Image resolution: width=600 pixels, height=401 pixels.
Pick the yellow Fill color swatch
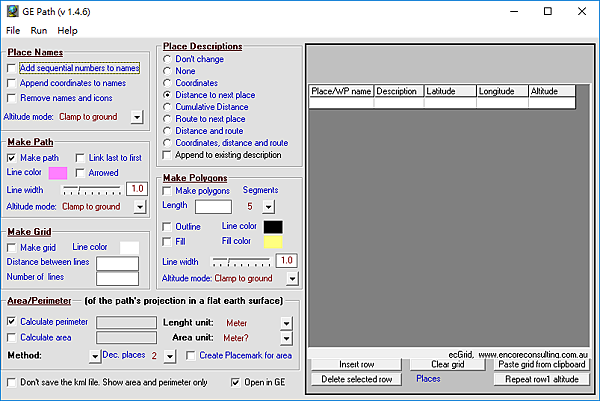click(x=273, y=242)
